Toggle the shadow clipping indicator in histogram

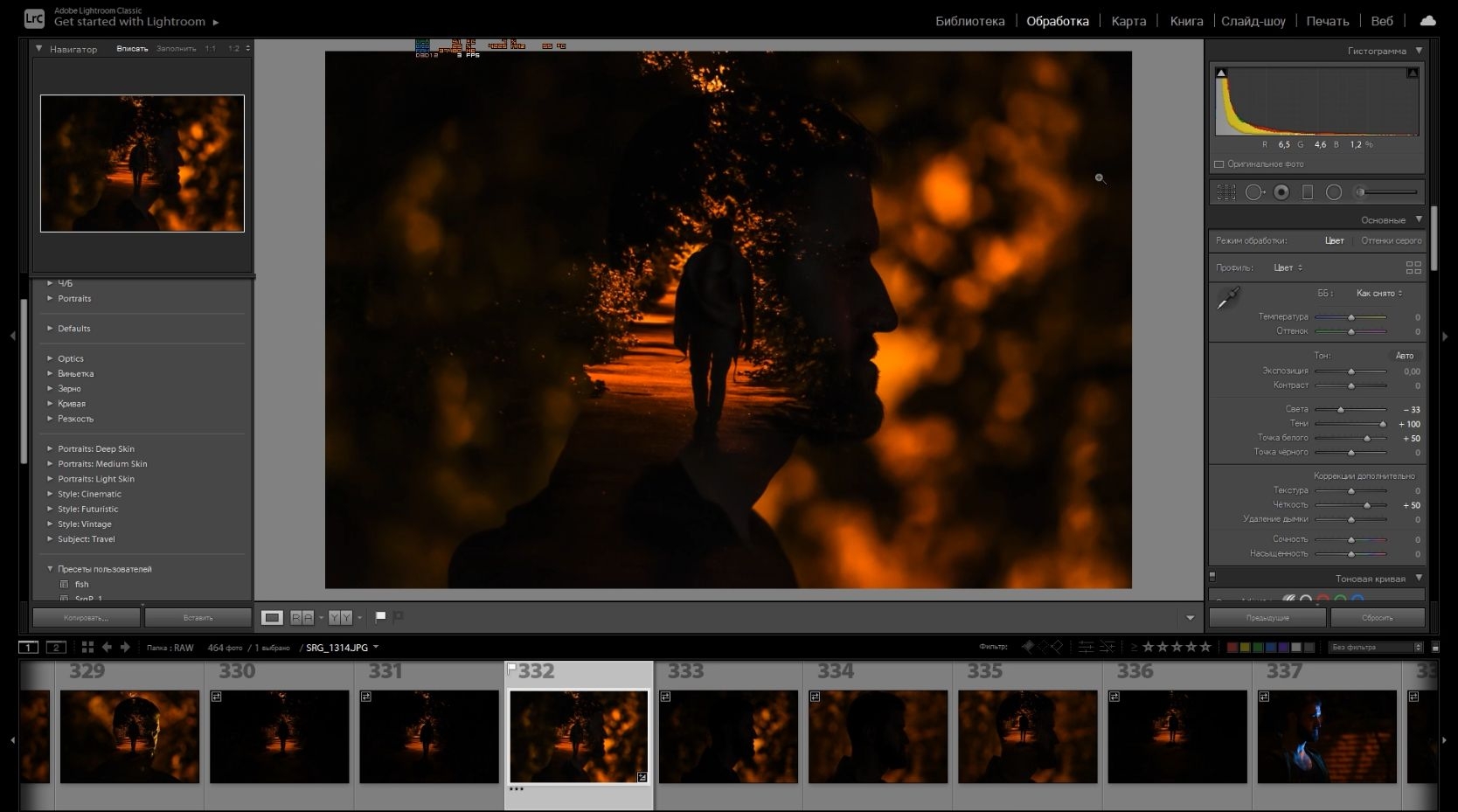(1221, 73)
